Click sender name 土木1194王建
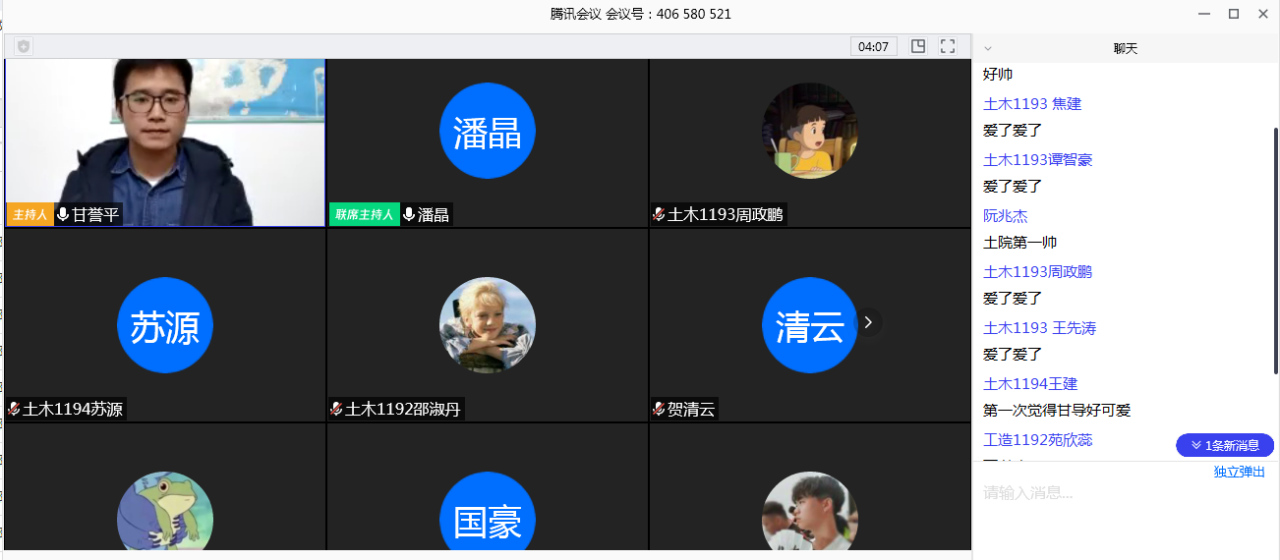 (x=1030, y=384)
